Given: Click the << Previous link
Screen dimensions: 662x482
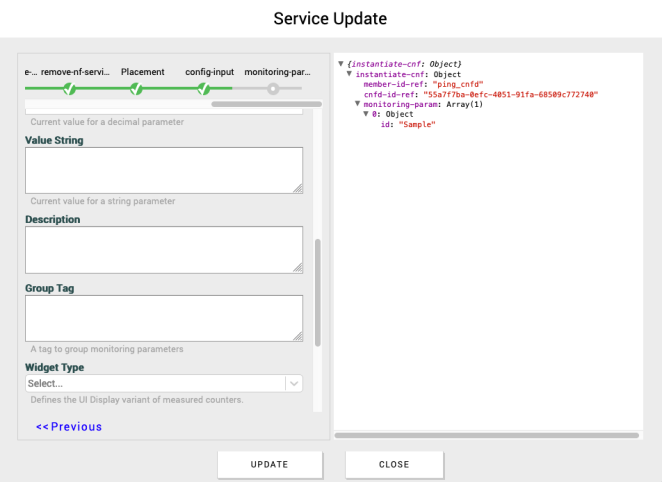Looking at the screenshot, I should point(69,427).
